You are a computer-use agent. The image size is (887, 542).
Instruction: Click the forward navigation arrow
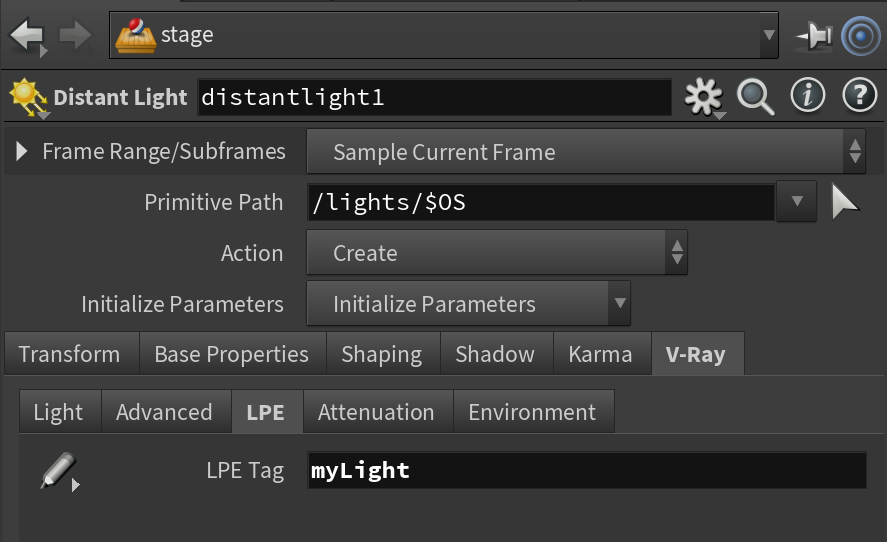click(x=76, y=36)
